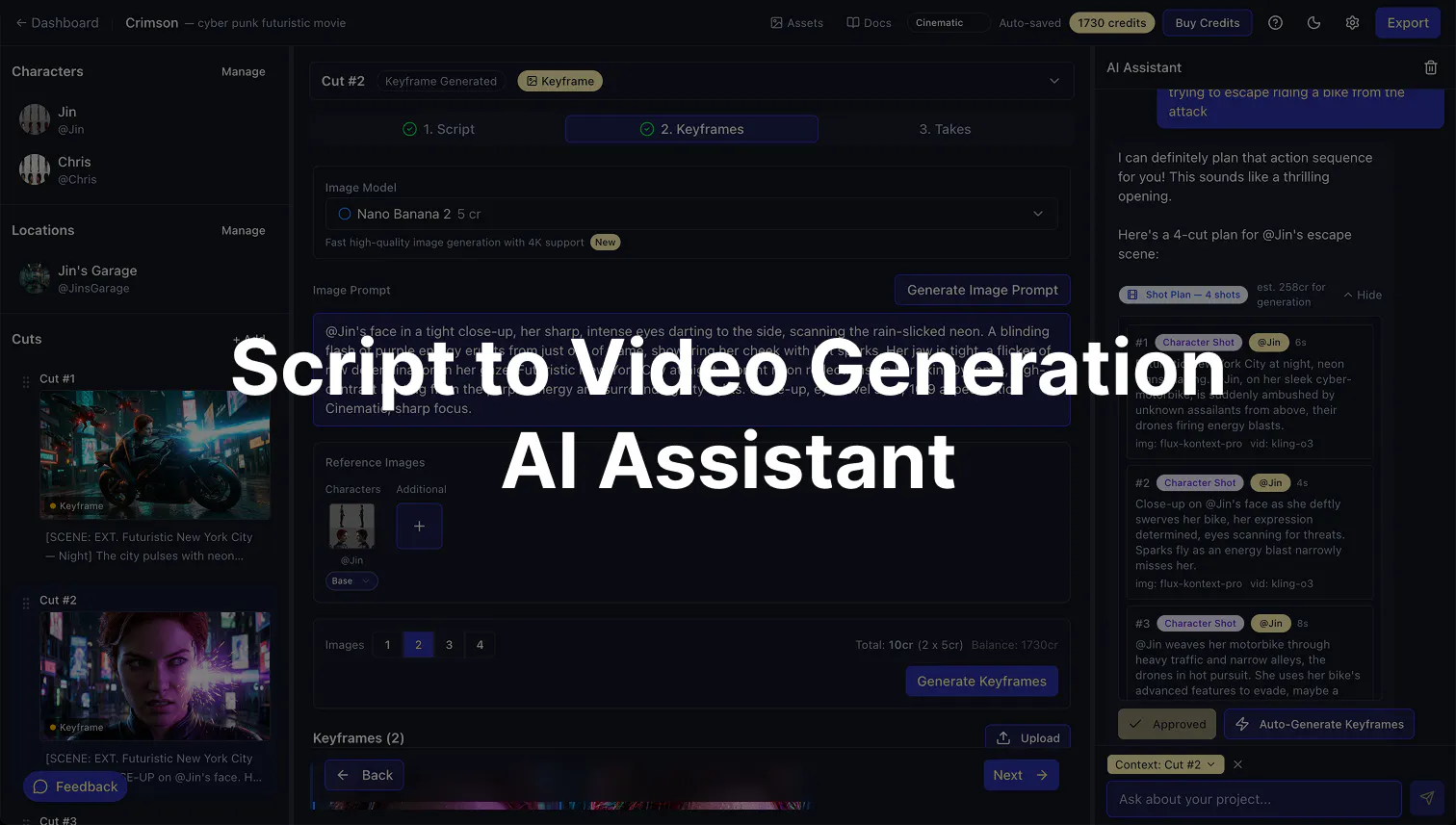
Task: Open the Nano Banana 2 model dropdown
Action: point(691,214)
